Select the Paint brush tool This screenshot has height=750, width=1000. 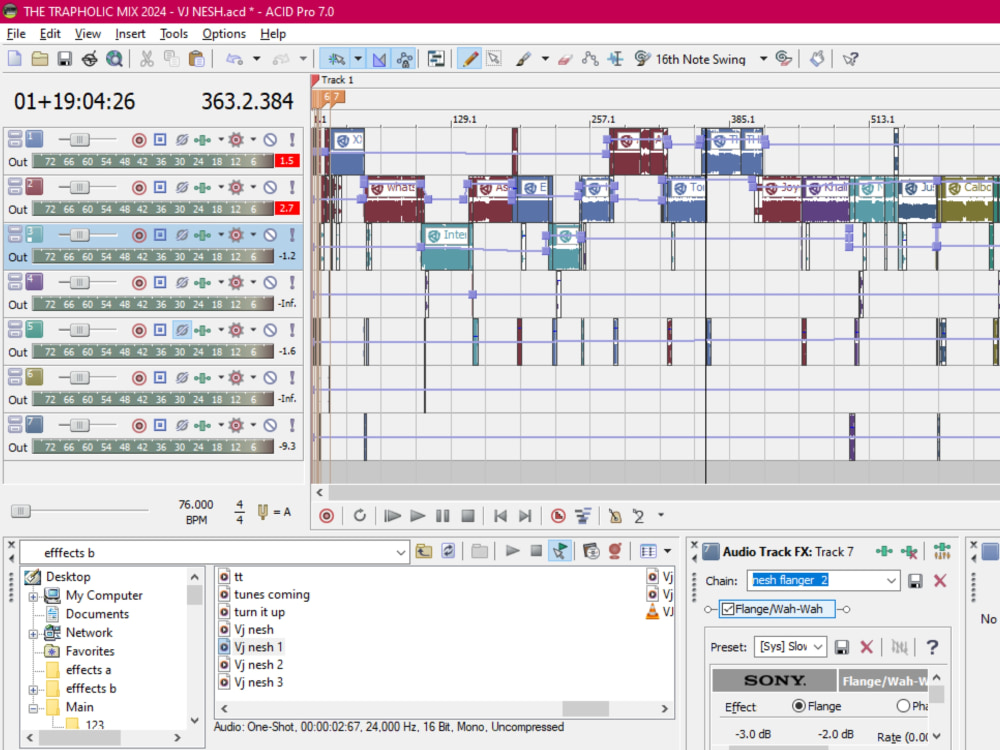pos(523,59)
